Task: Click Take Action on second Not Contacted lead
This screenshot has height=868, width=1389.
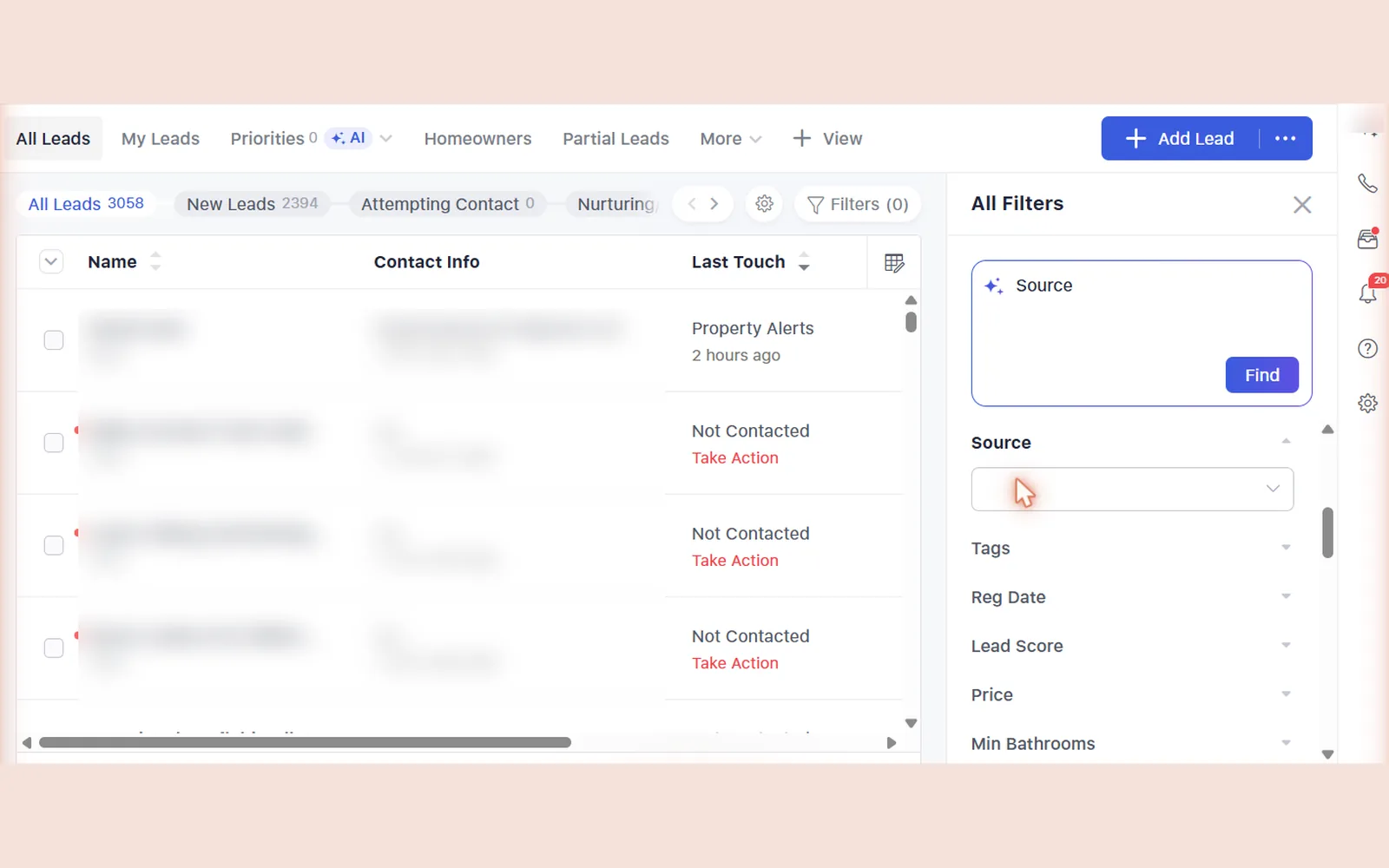Action: pos(734,561)
